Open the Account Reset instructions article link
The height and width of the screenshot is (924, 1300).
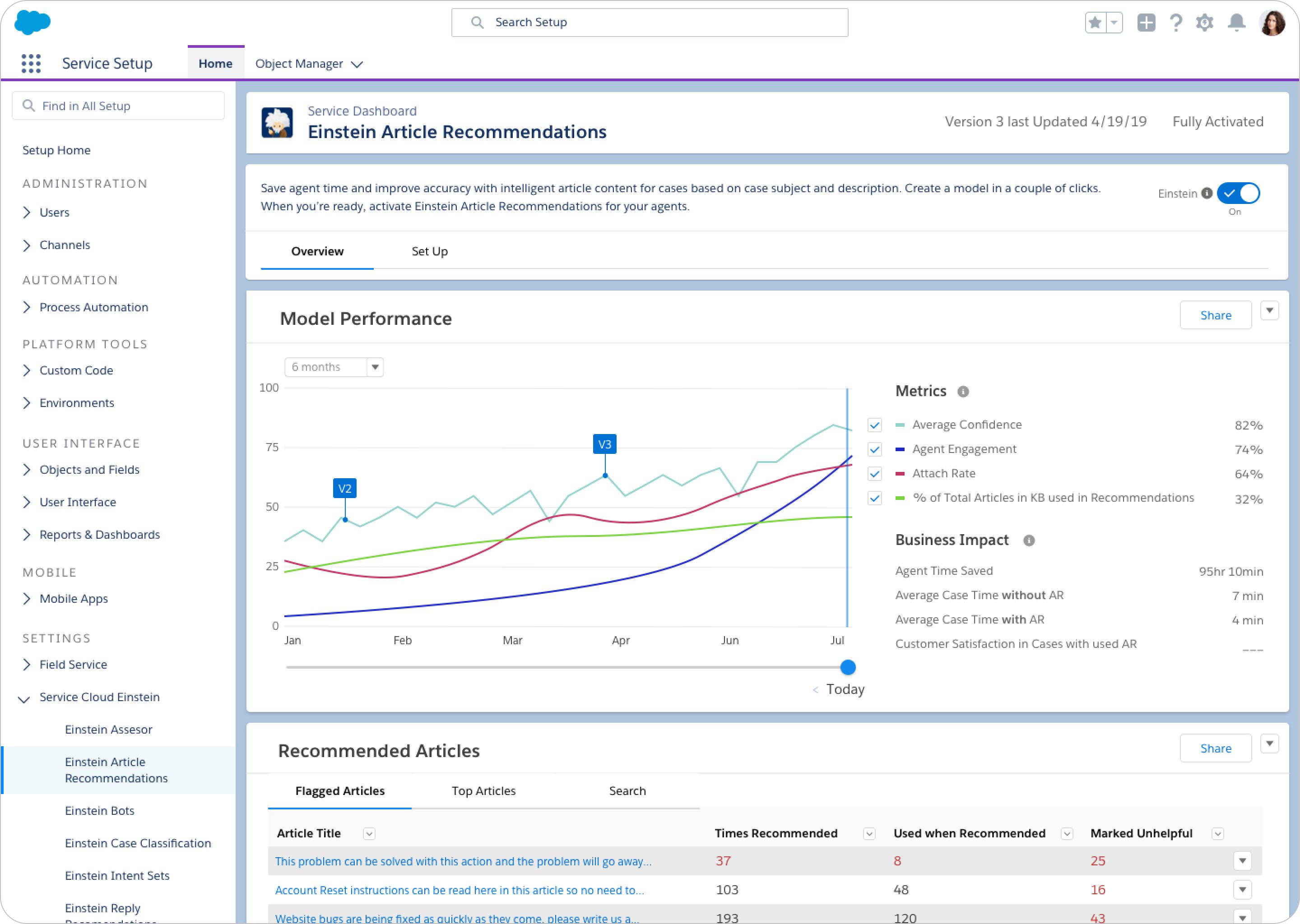click(x=460, y=891)
